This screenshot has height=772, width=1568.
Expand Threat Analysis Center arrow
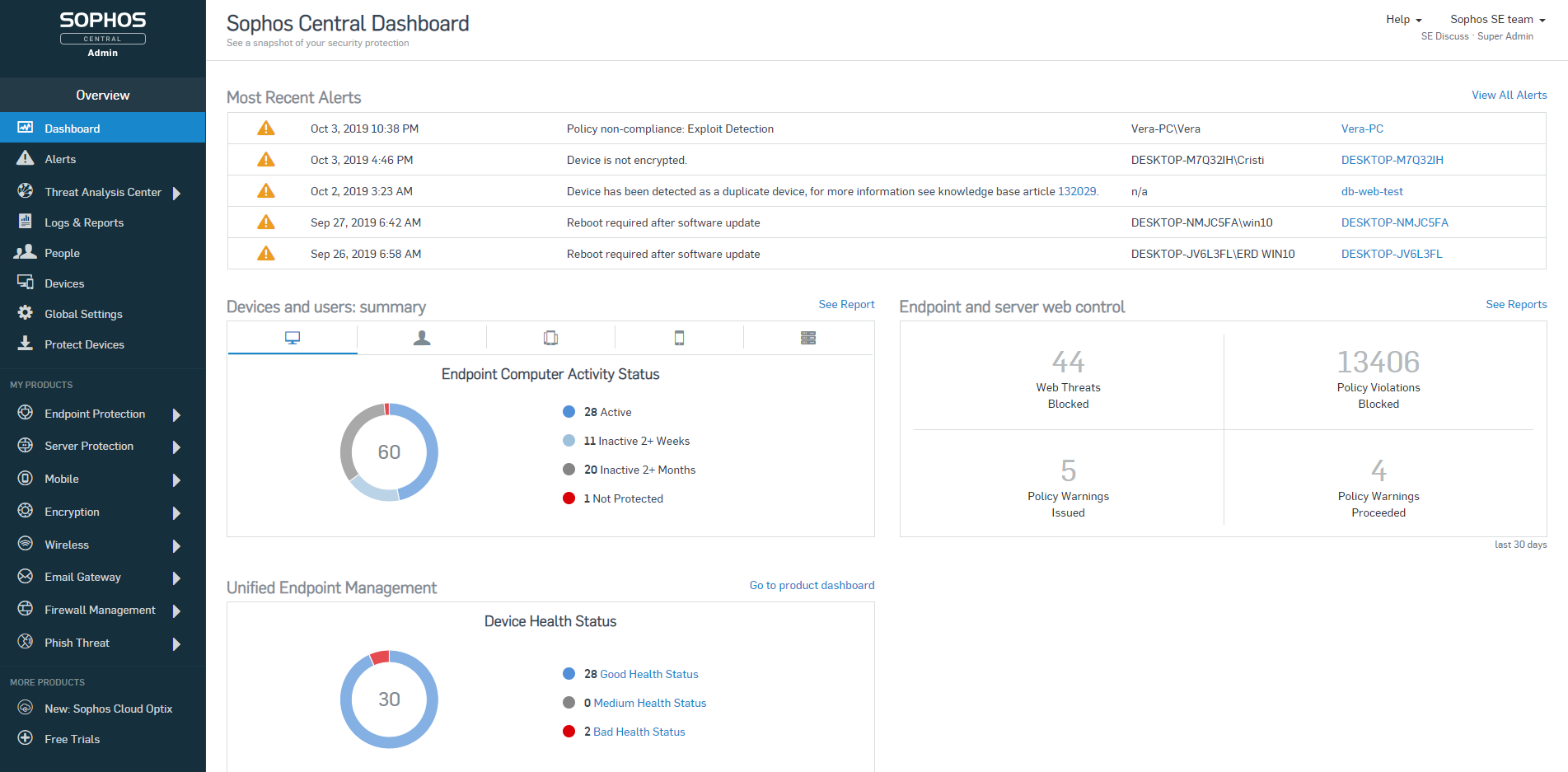click(176, 193)
